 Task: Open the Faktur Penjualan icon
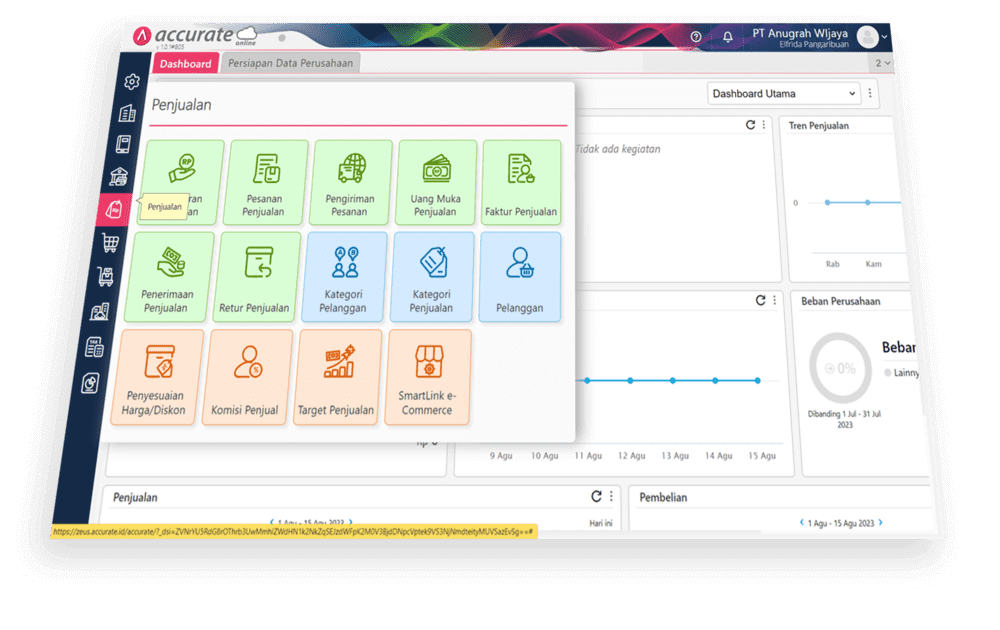click(521, 183)
